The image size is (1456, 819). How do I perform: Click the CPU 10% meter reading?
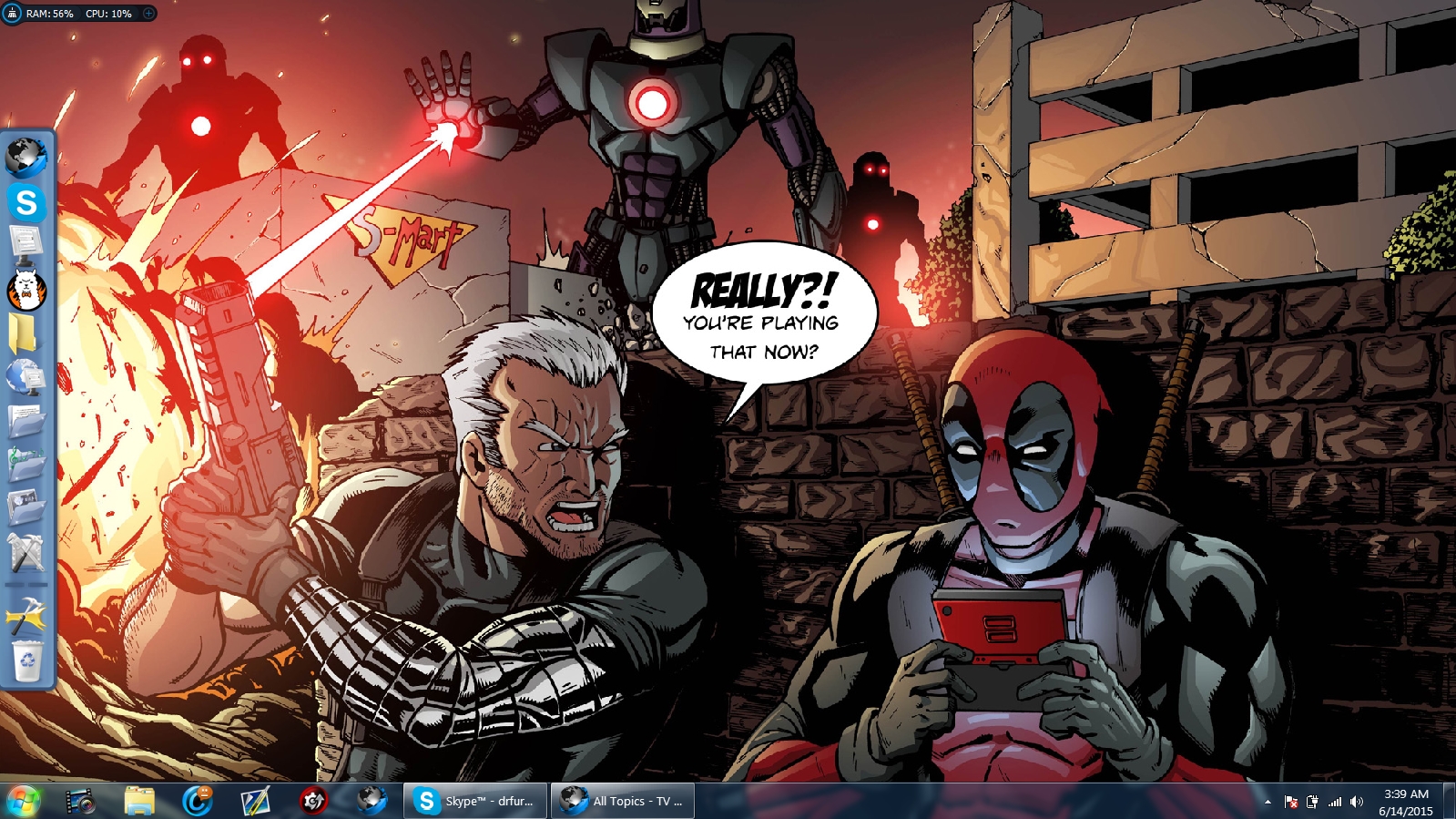pyautogui.click(x=108, y=14)
